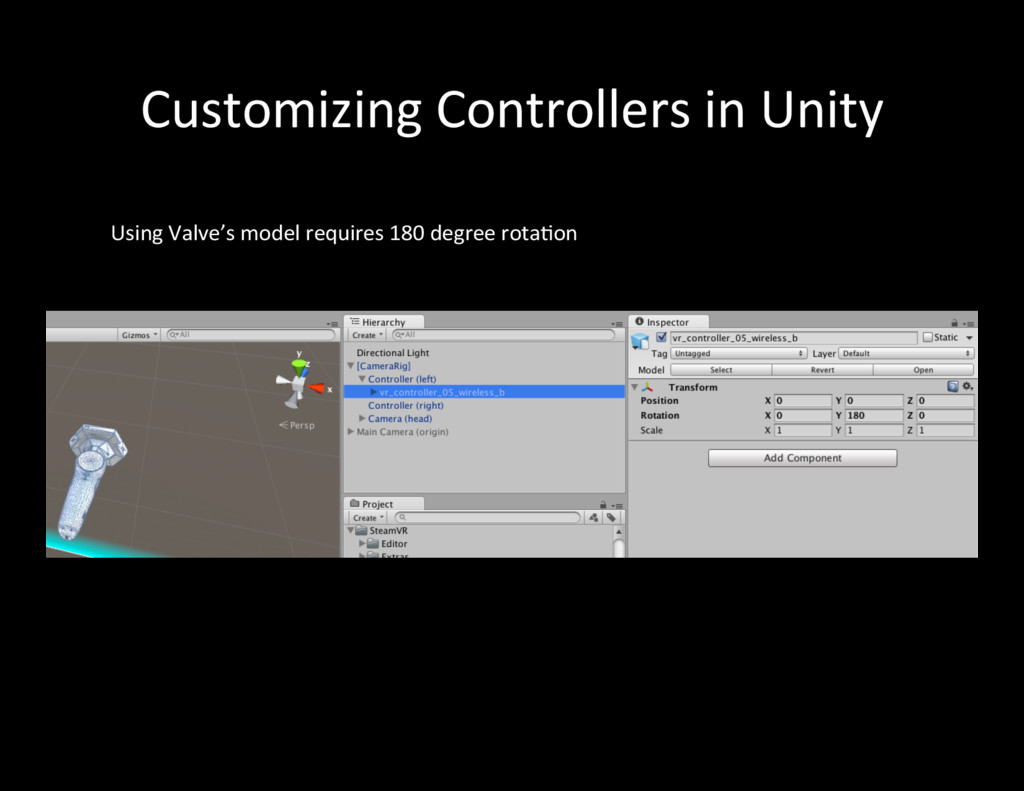Collapse the Controller (left) tree arrow
Screen dimensions: 1024x791
[362, 379]
